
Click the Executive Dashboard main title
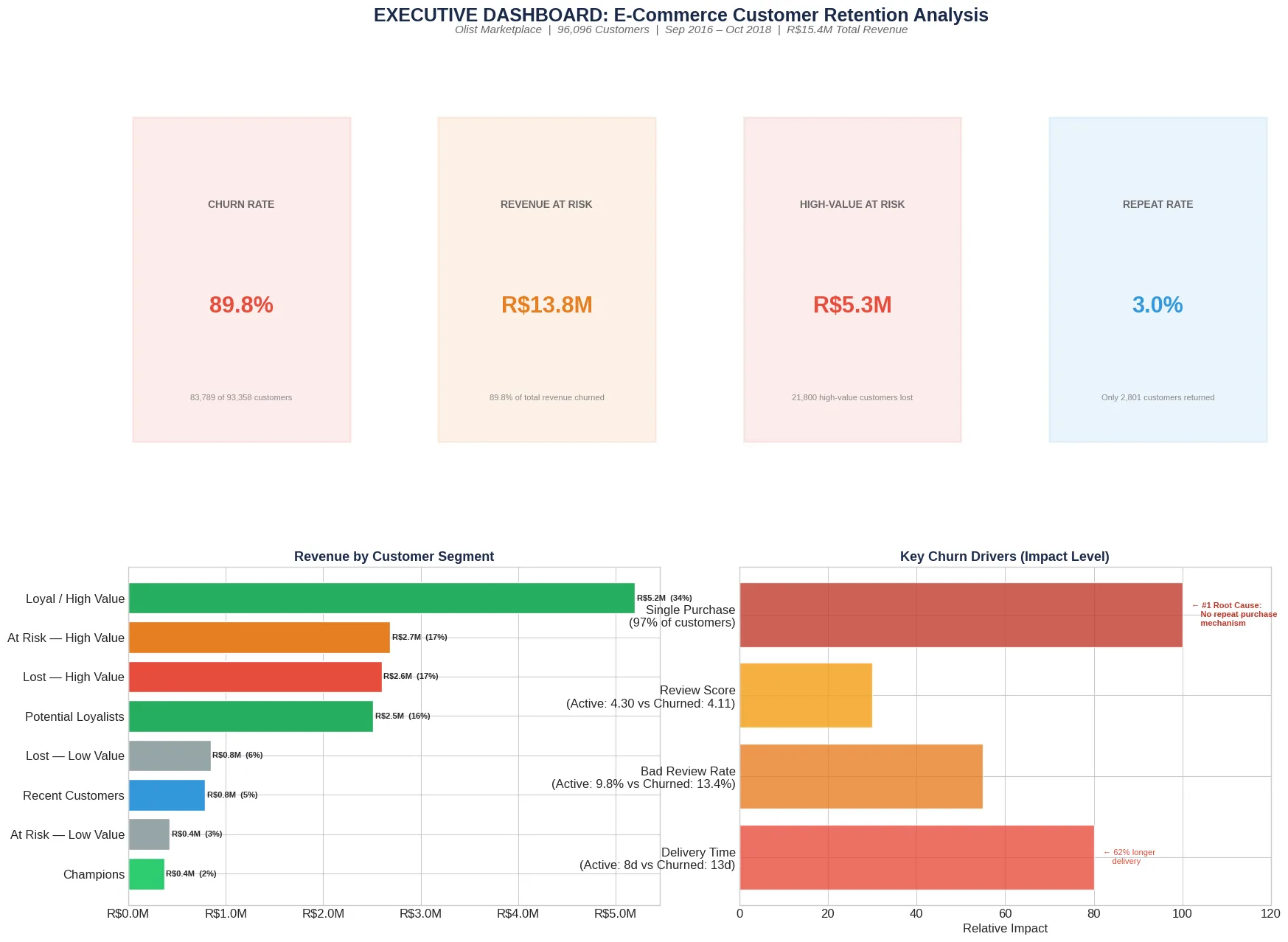(x=680, y=15)
